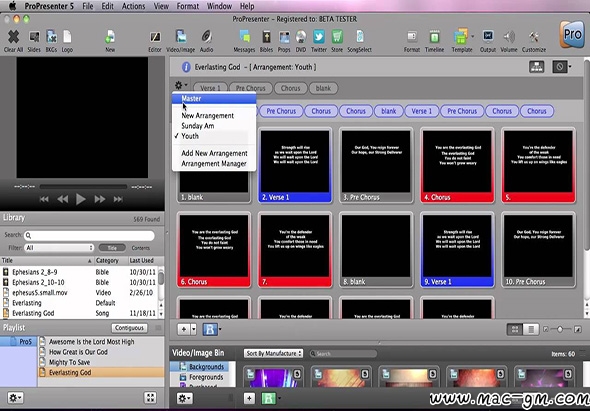Screen dimensions: 590x411
Task: Adjust the slide thumbnail size slider
Action: point(560,329)
